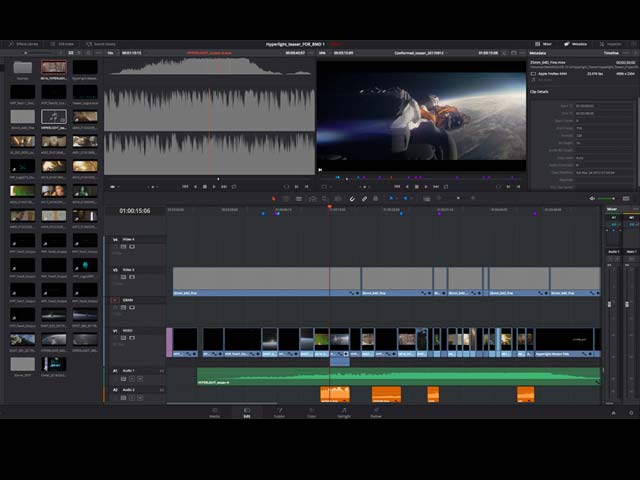Set mark out on source viewer
Viewport: 640px width, 480px height.
pos(306,187)
